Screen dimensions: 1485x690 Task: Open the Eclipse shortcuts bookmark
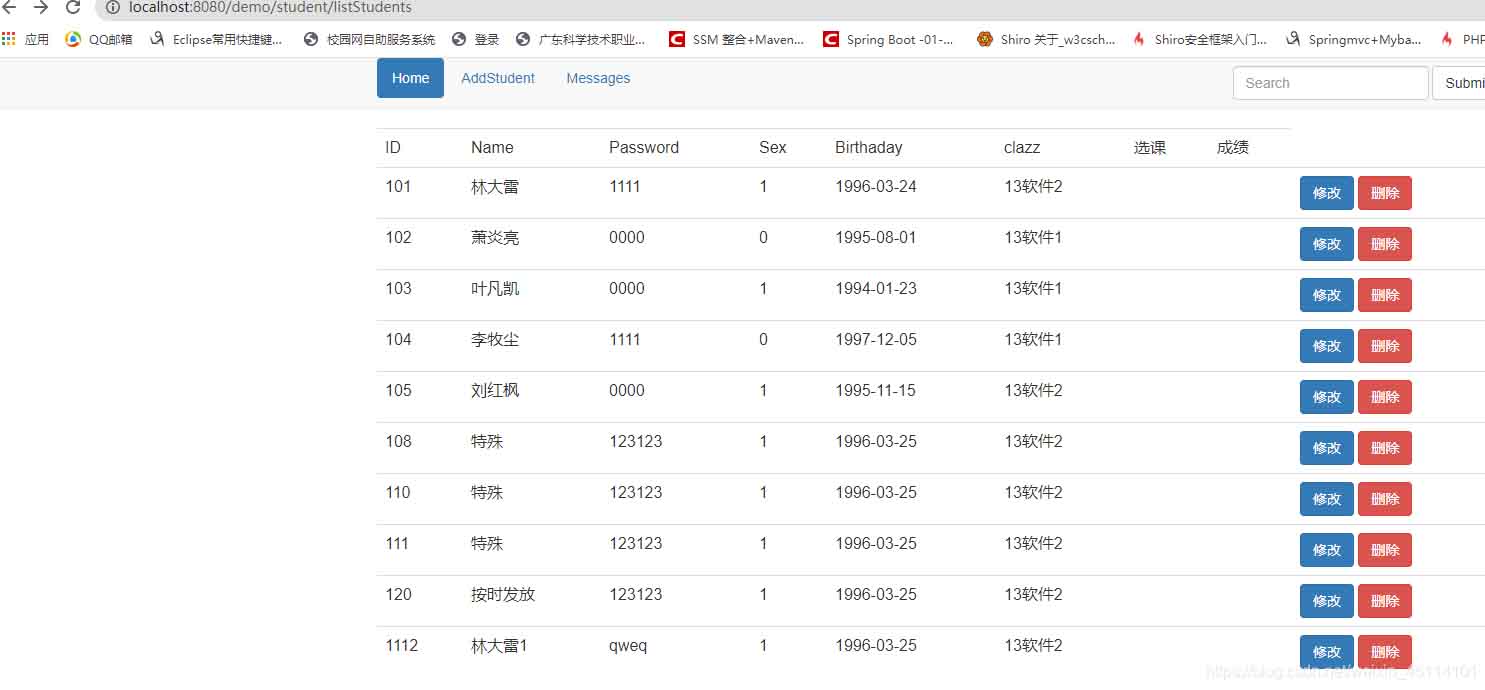point(216,40)
